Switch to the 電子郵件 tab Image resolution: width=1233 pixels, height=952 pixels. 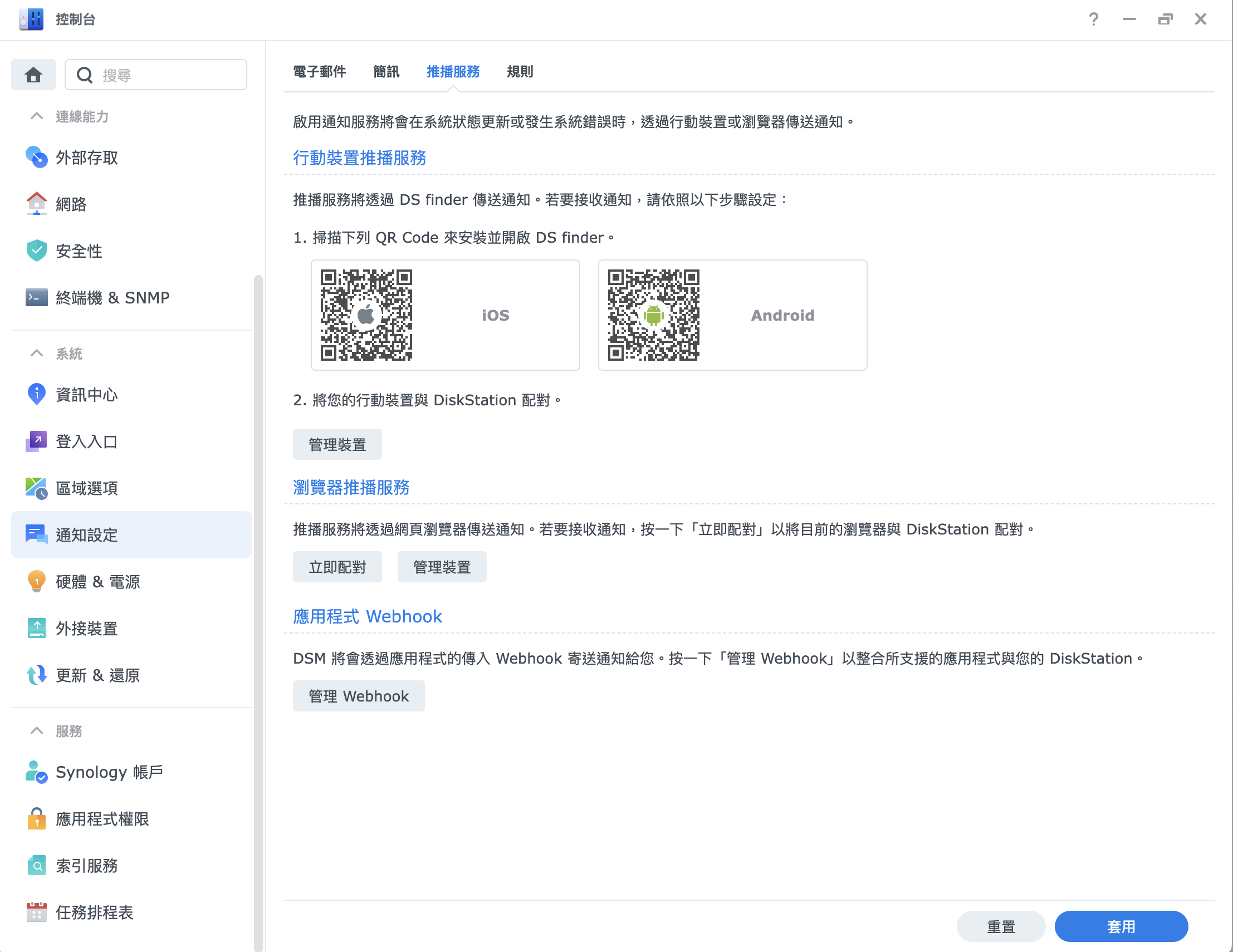click(x=320, y=72)
